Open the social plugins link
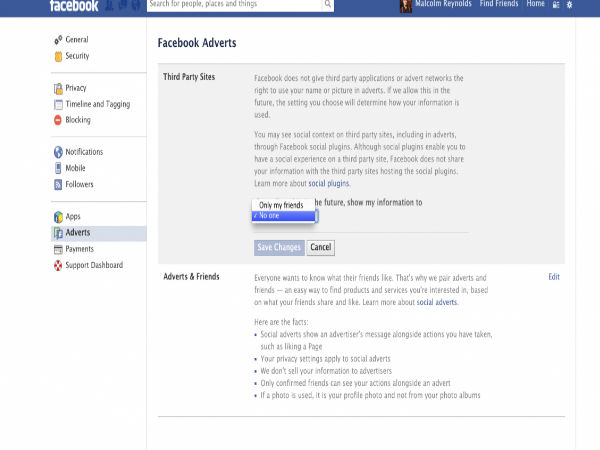Image resolution: width=600 pixels, height=450 pixels. tap(329, 183)
